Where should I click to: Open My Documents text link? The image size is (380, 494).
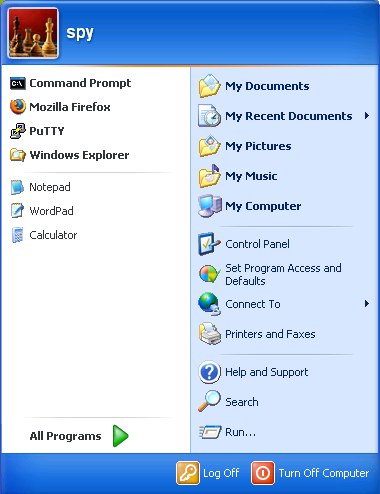267,86
